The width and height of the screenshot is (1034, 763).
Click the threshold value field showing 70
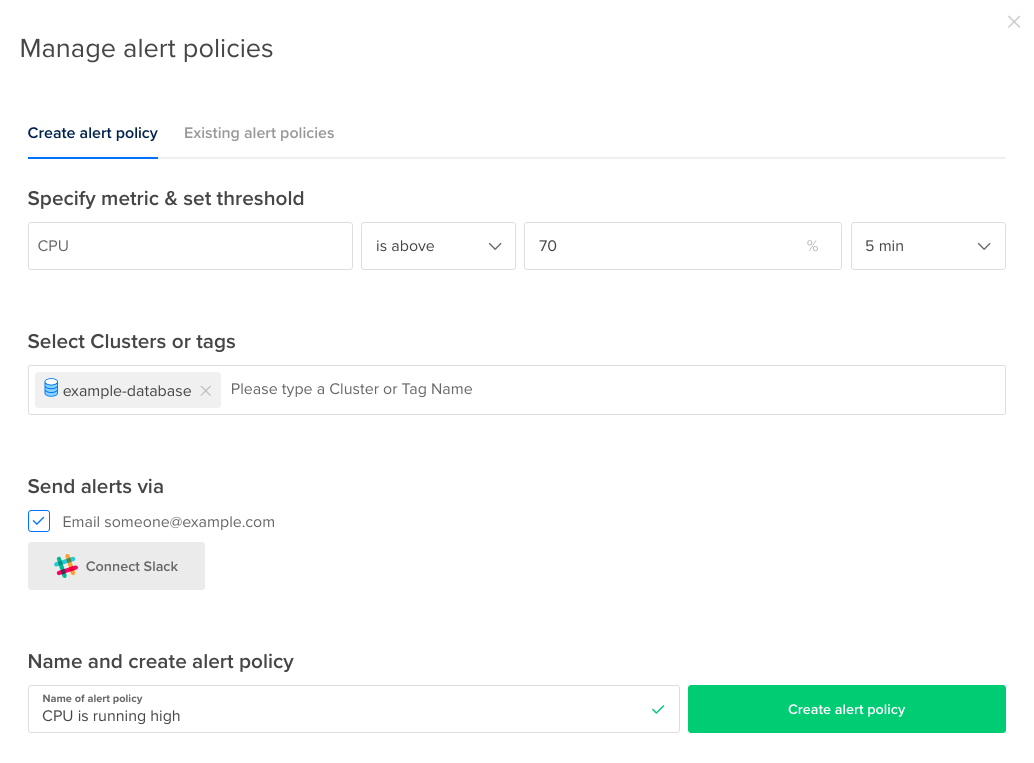pos(660,246)
